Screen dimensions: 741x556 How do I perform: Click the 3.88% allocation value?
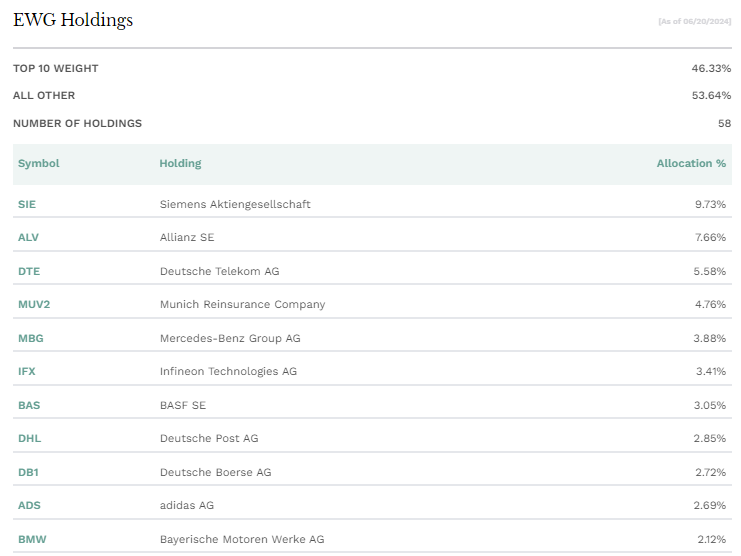pos(709,338)
